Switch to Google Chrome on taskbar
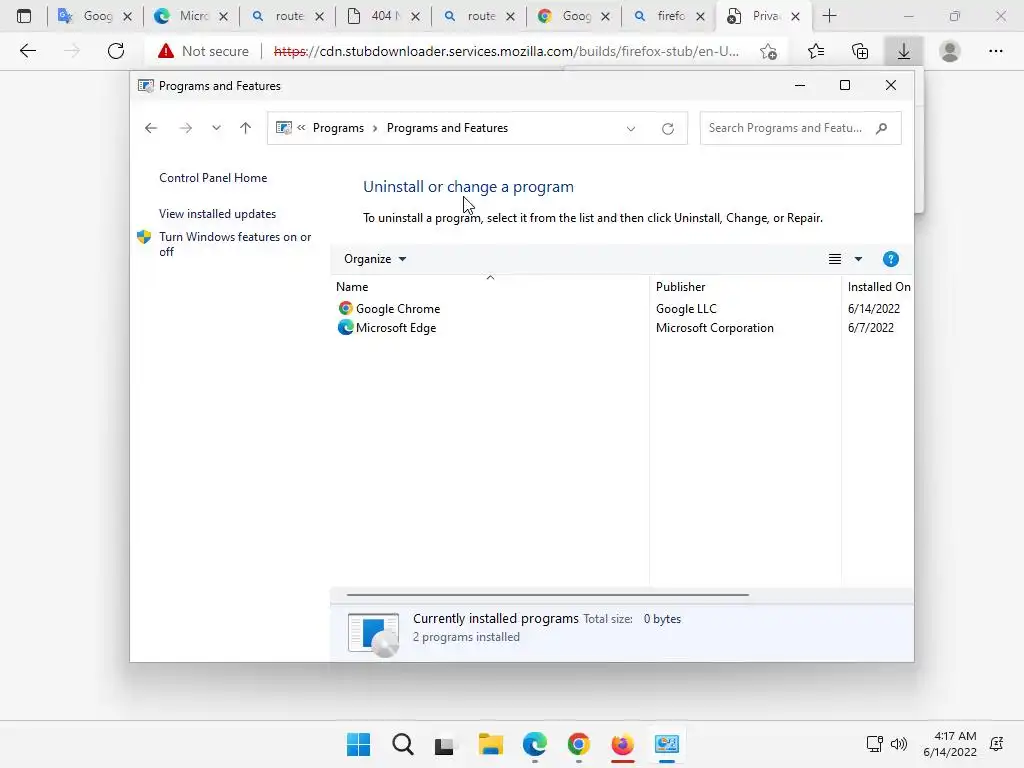Screen dimensions: 1024x768 (x=579, y=744)
